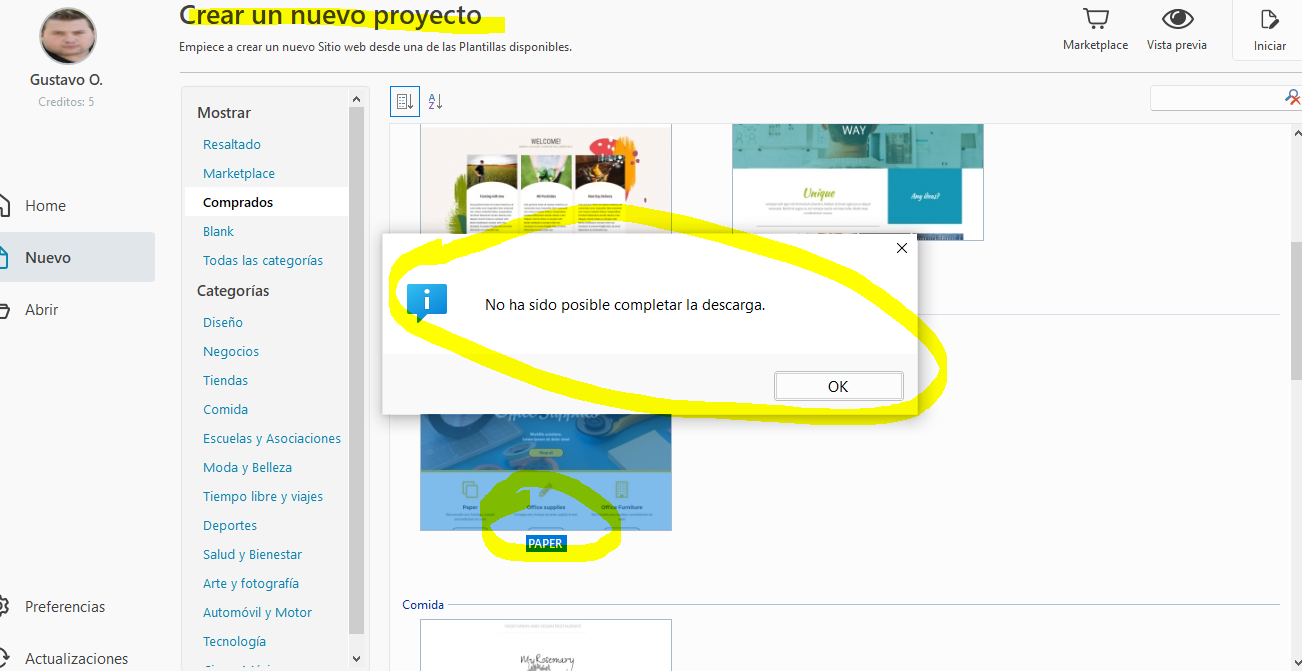The image size is (1302, 671).
Task: Open the Deportes category
Action: tap(230, 525)
